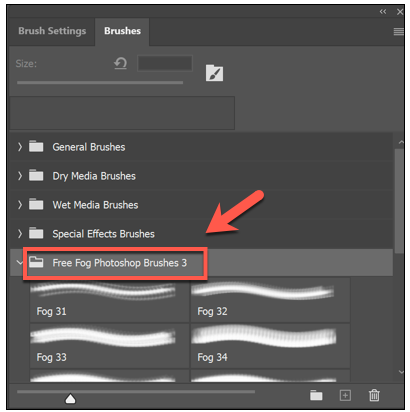Click the Free Fog Photoshop Brushes folder icon
Viewport: 410px width, 412px height.
click(x=36, y=262)
